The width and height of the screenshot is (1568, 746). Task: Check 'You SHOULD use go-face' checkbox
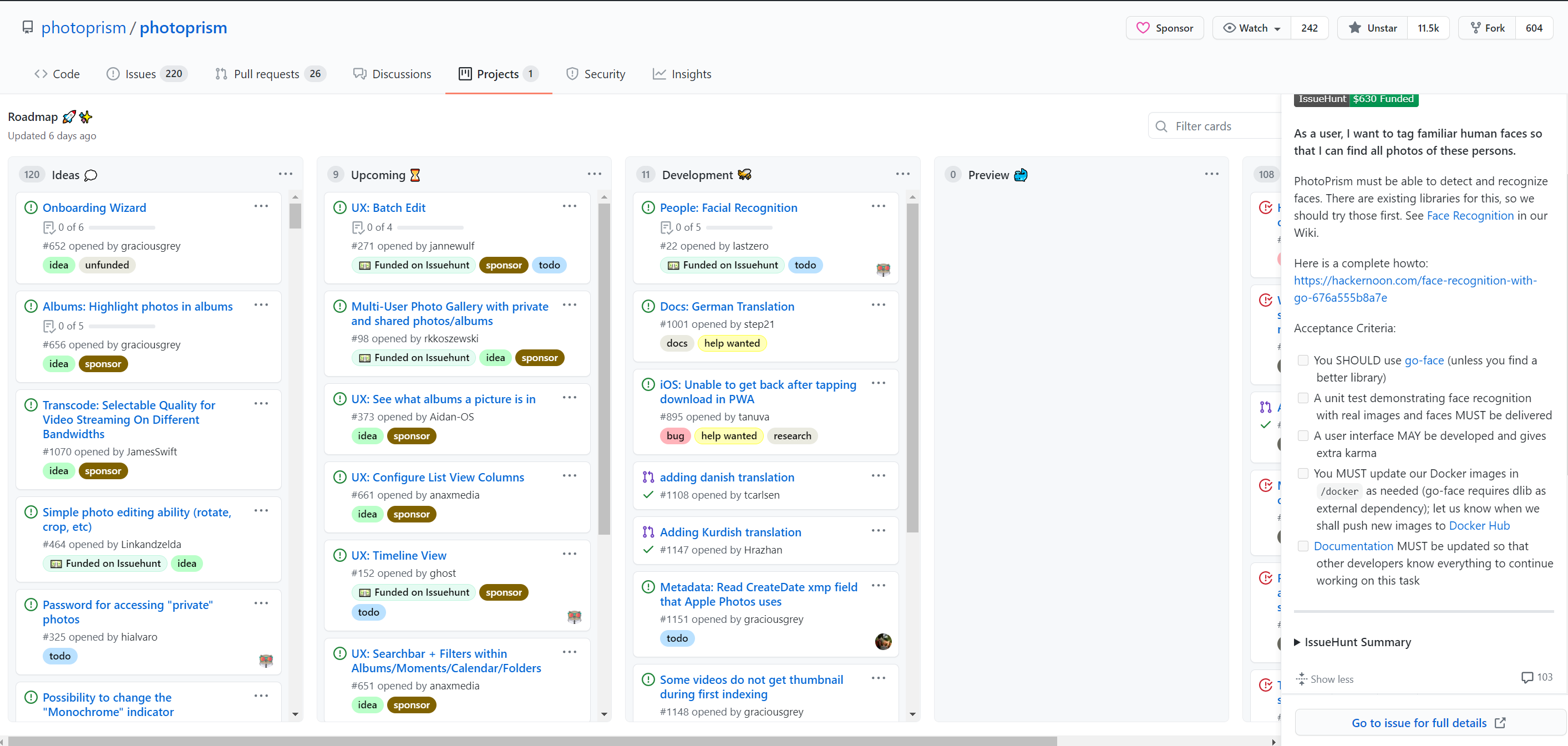tap(1303, 360)
